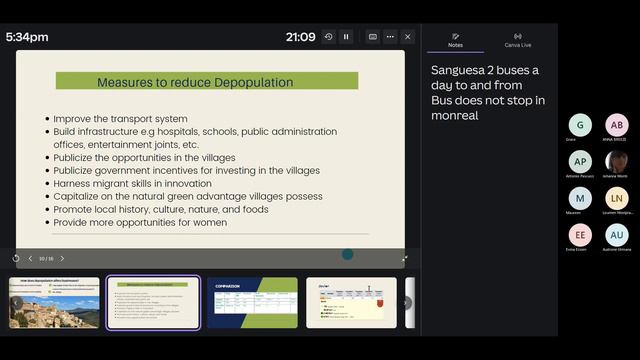The height and width of the screenshot is (360, 640).
Task: Select the cream slide thumbnail after COMPARISON
Action: point(351,302)
